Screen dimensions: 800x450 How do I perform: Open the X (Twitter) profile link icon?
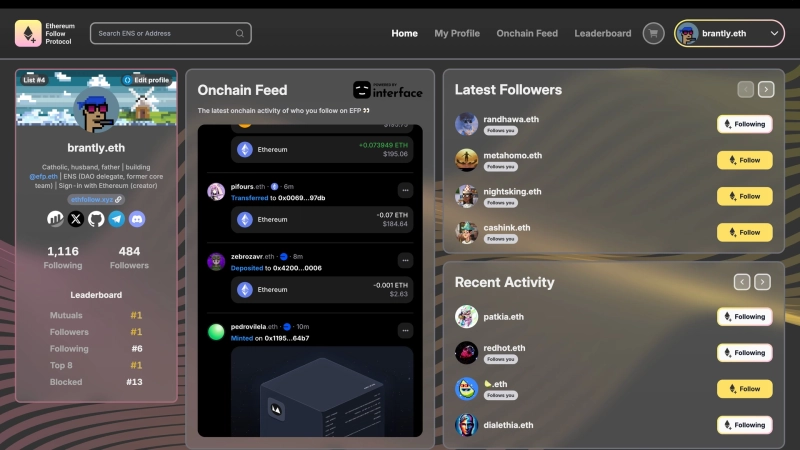click(x=76, y=218)
